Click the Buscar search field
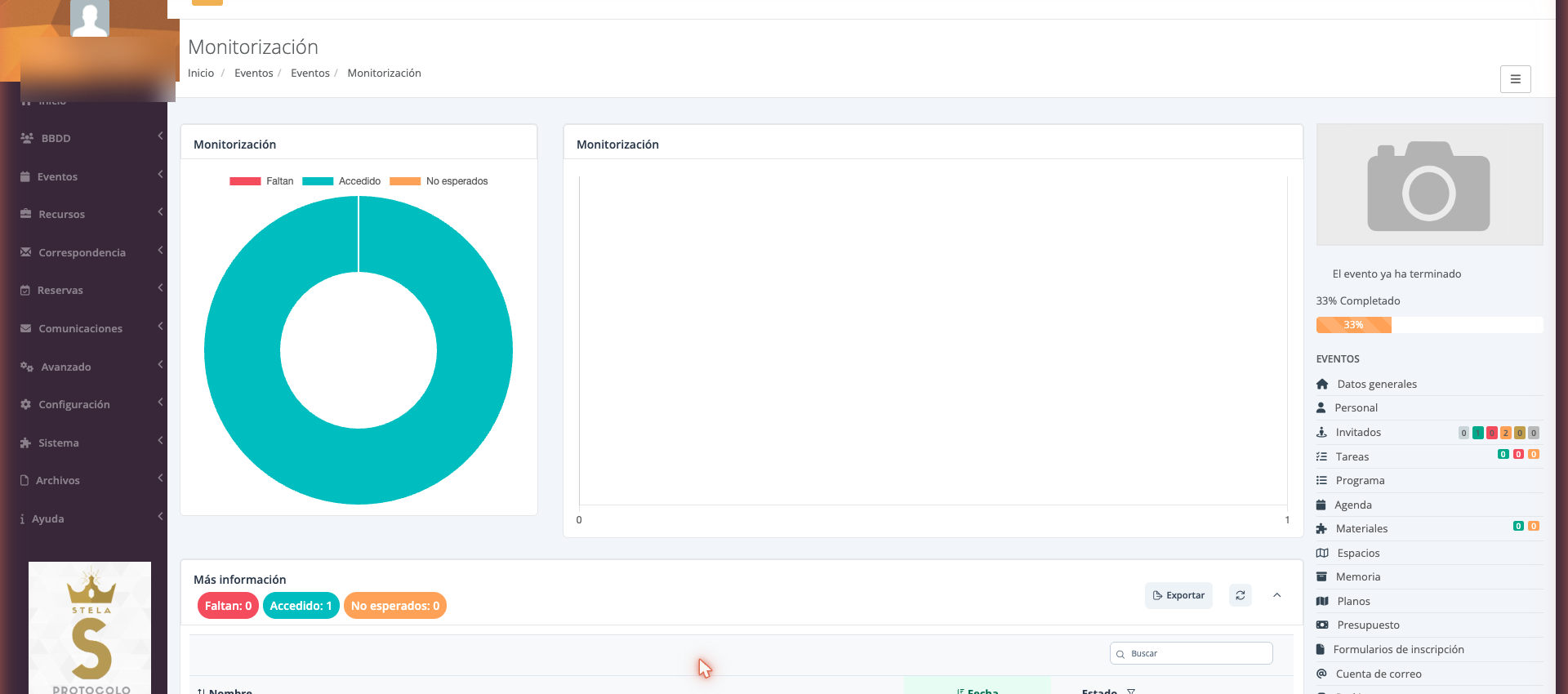Image resolution: width=1568 pixels, height=694 pixels. tap(1191, 653)
